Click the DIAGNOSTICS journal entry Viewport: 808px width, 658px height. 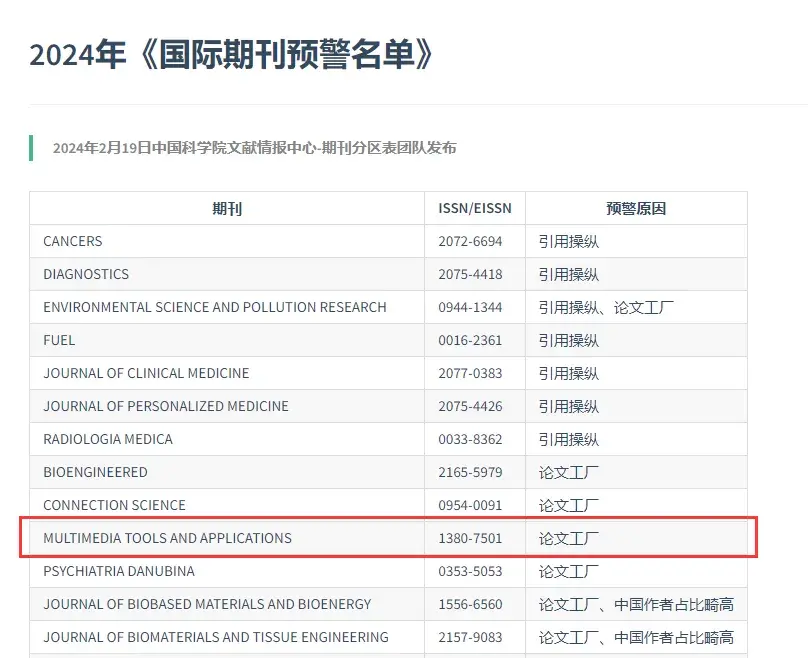pos(85,274)
